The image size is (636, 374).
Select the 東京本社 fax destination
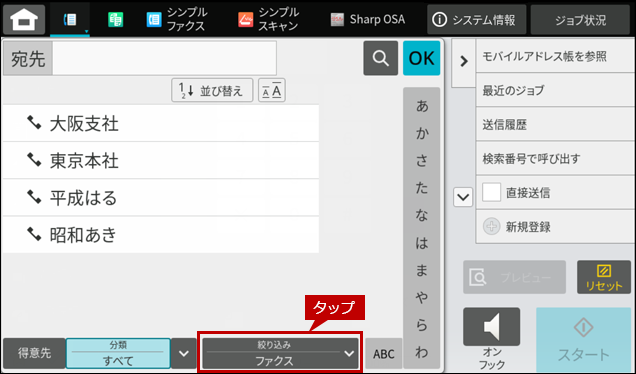(x=161, y=161)
